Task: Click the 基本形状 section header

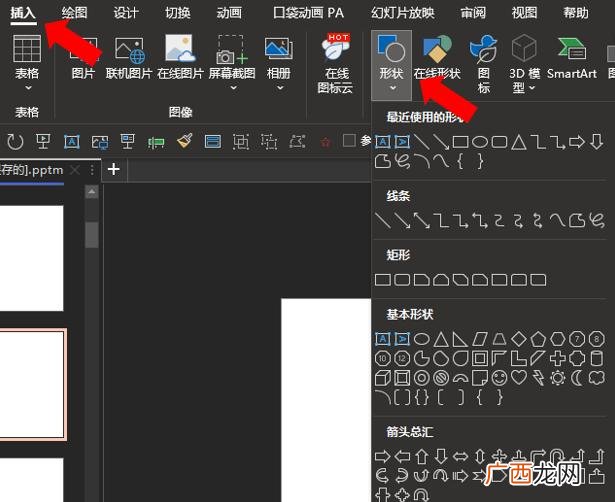Action: (409, 314)
